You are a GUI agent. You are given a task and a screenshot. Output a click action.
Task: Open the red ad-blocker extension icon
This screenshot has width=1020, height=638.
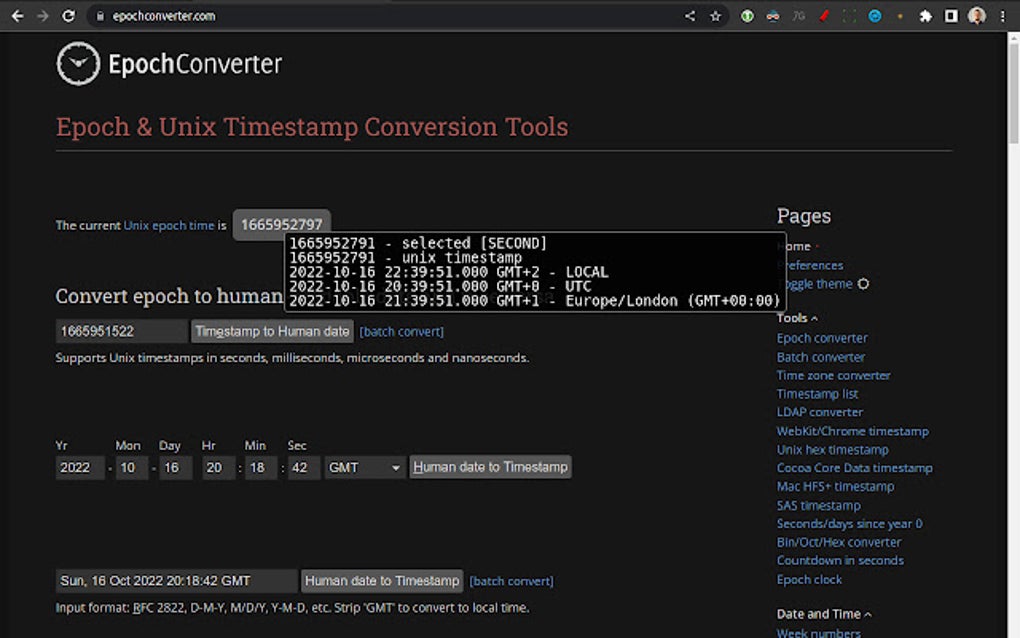(824, 15)
